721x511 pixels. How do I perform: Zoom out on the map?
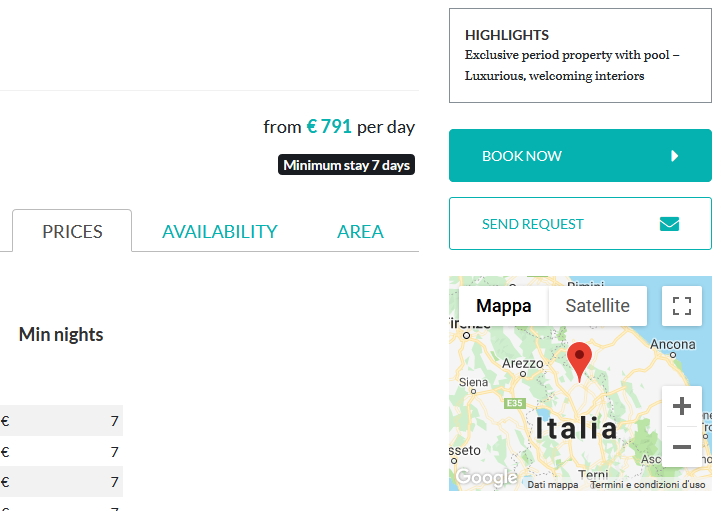point(681,447)
